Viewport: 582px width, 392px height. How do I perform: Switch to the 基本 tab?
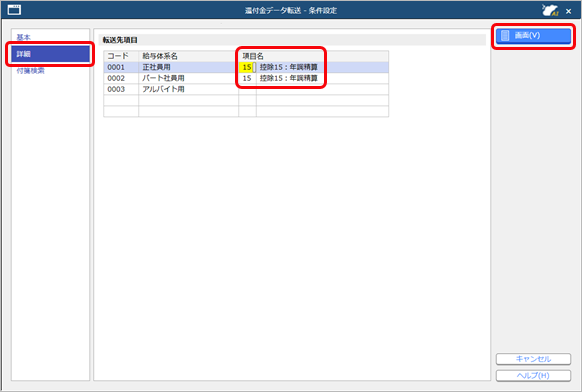tap(23, 37)
